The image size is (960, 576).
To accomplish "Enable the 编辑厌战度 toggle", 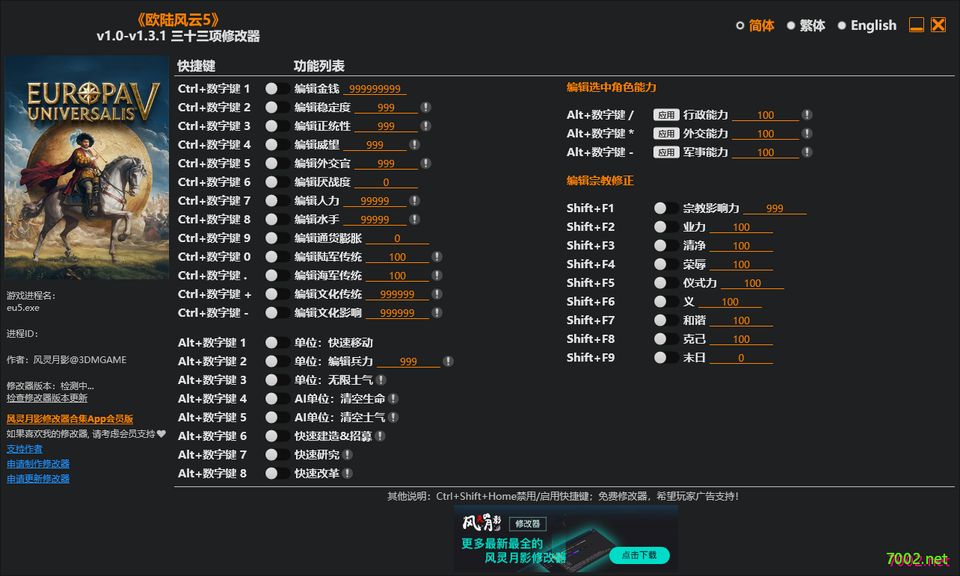I will [277, 182].
